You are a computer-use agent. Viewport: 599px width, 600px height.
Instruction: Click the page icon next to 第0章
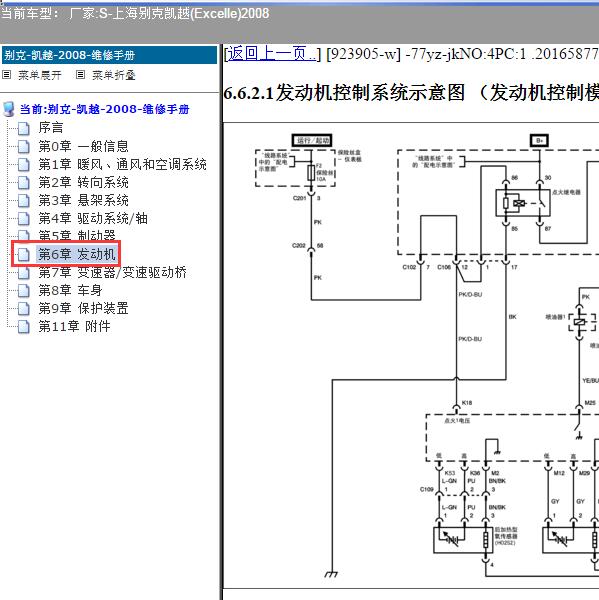pos(24,147)
